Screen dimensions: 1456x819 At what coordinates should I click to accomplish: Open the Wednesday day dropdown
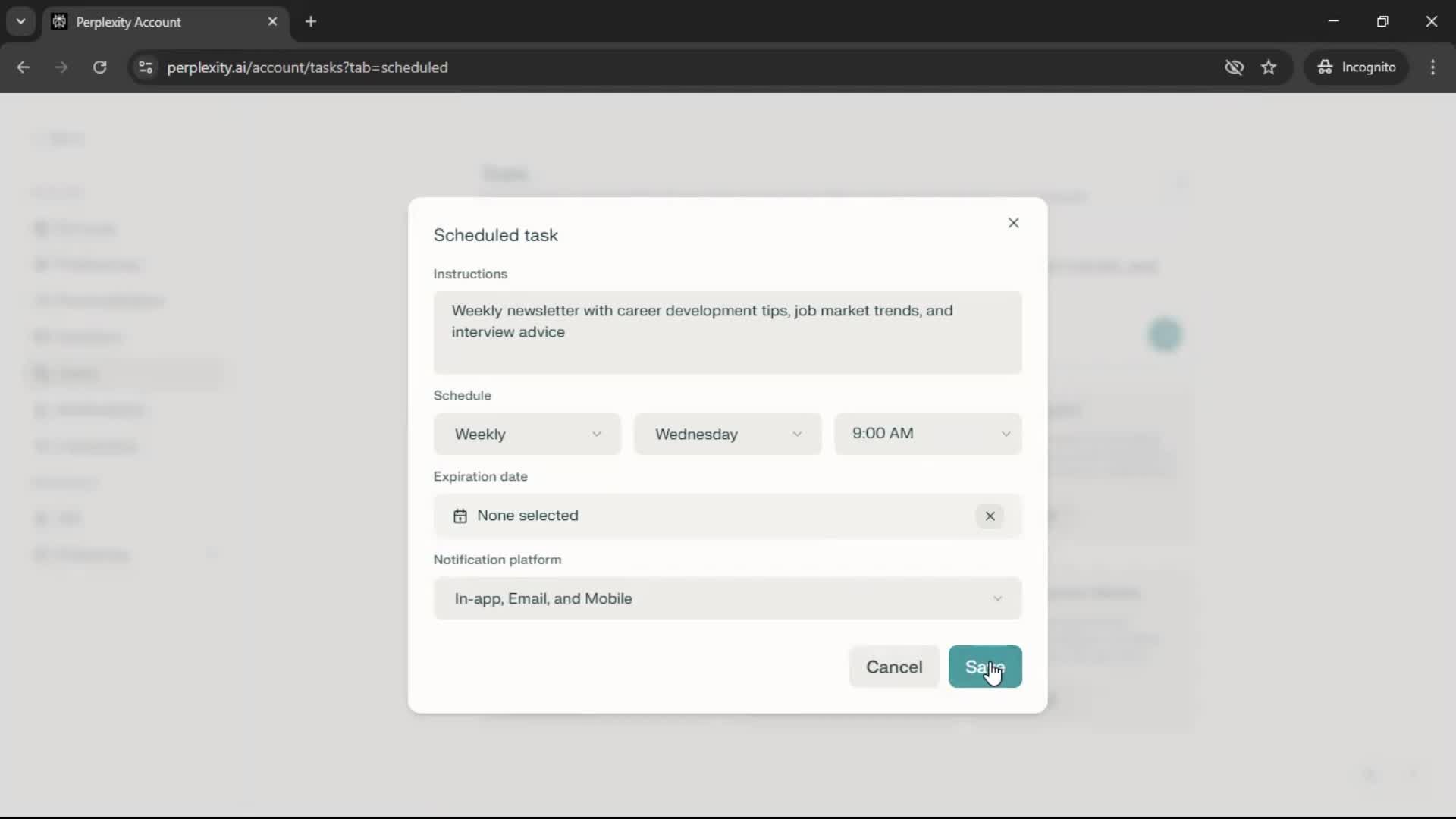pos(727,435)
